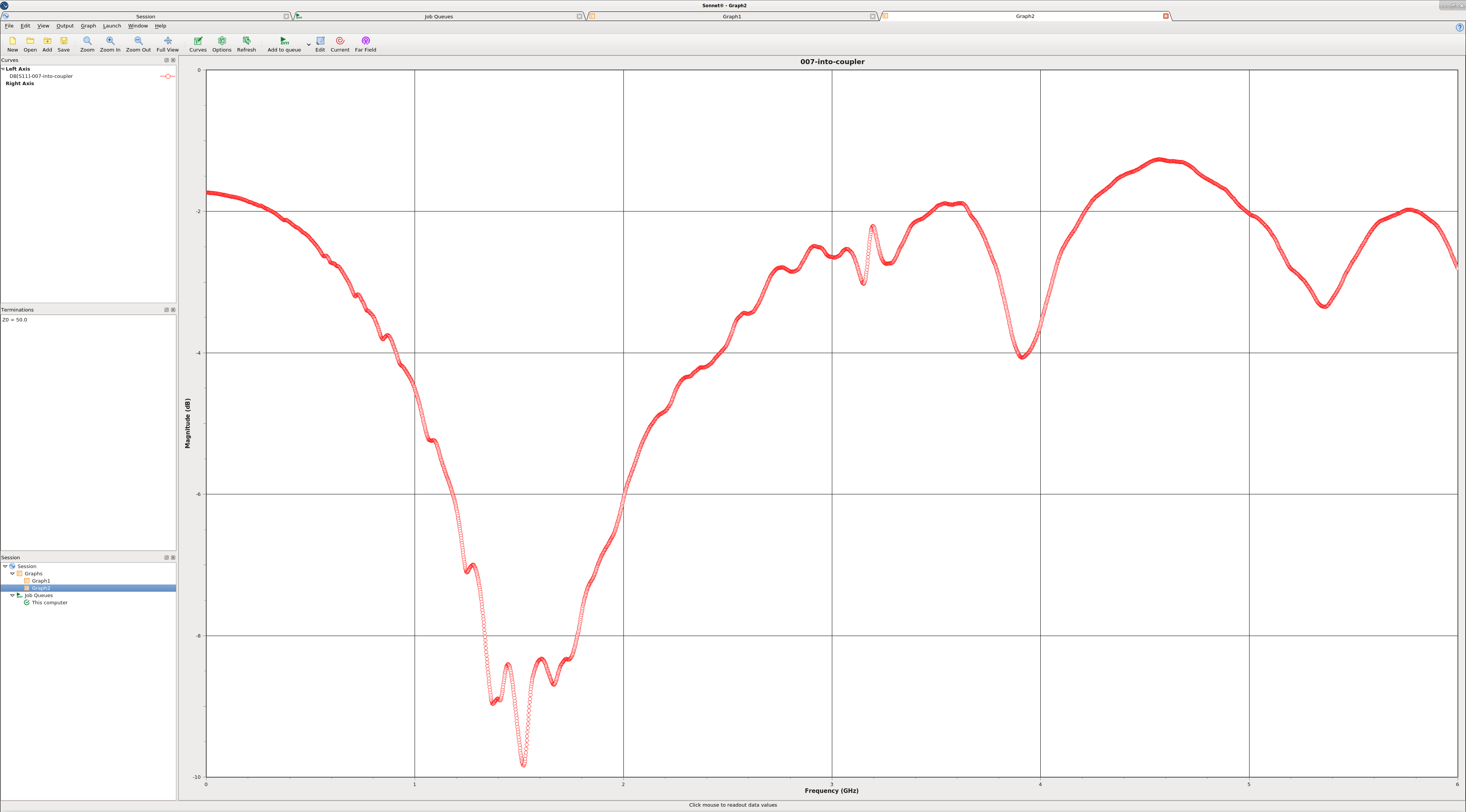Open the Output menu
This screenshot has height=812, width=1466.
tap(65, 26)
